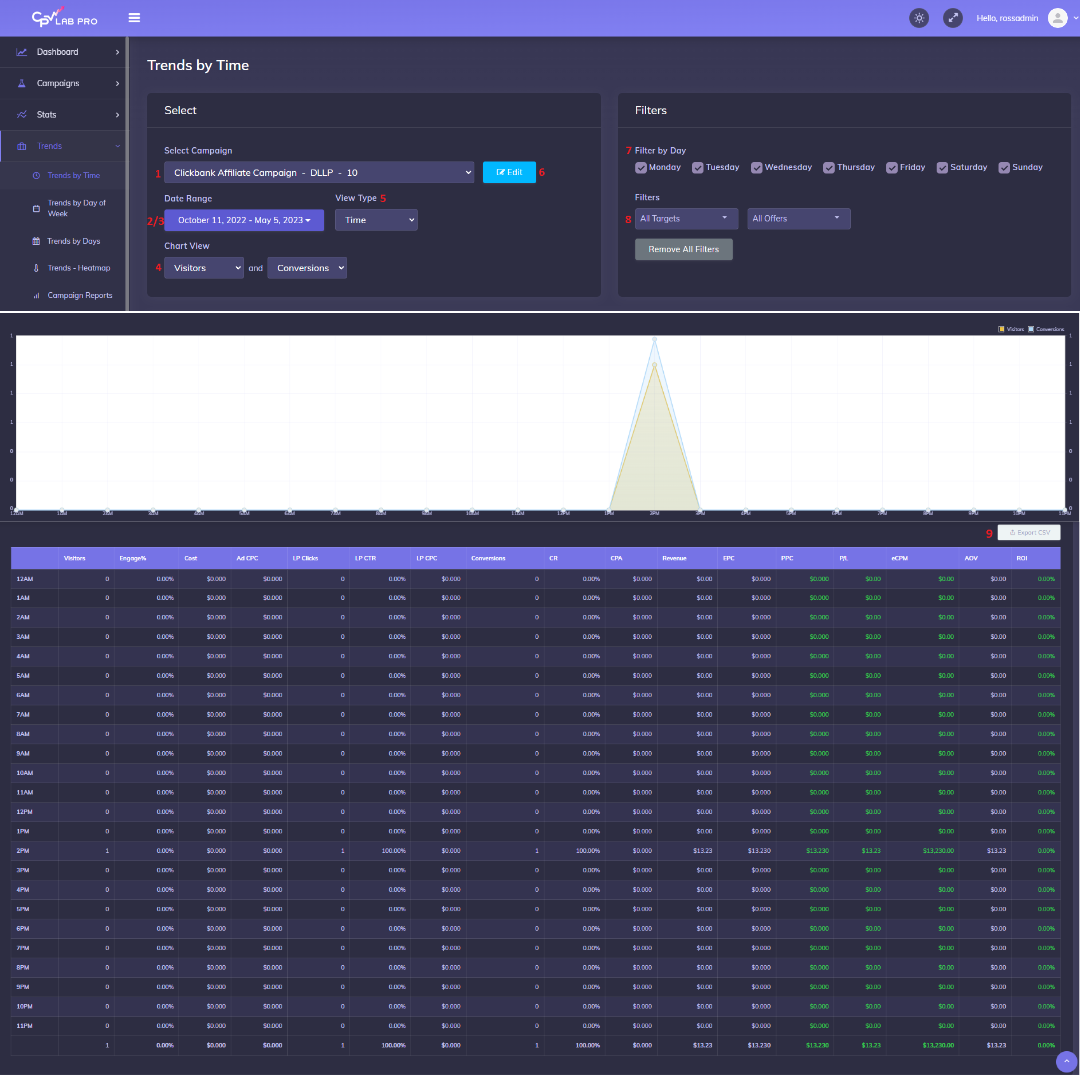This screenshot has width=1080, height=1080.
Task: Click Remove All Filters button
Action: 683,249
